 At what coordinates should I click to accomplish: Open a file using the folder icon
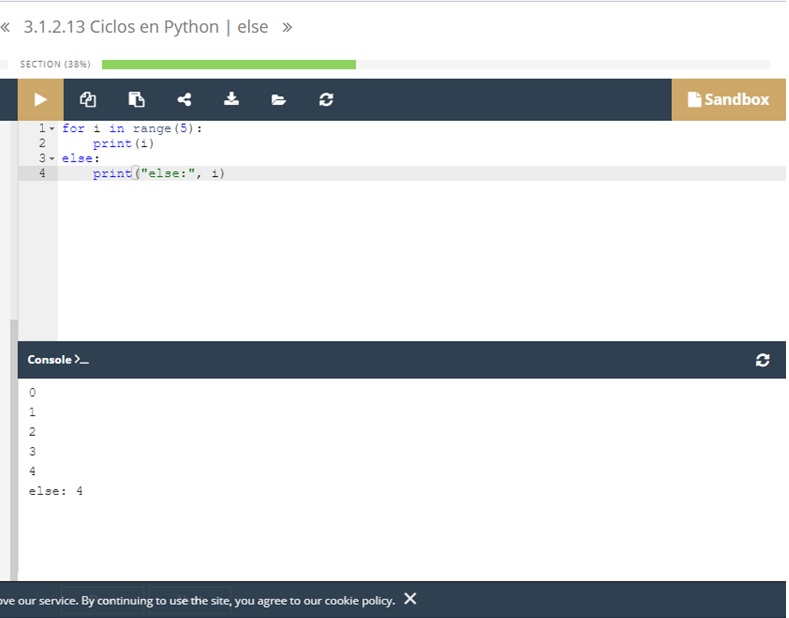tap(278, 99)
